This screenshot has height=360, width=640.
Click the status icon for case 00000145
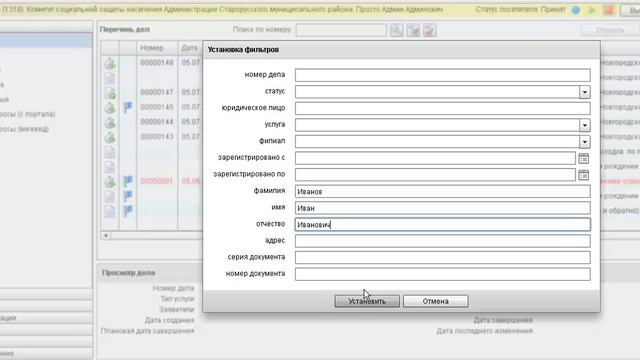(110, 108)
